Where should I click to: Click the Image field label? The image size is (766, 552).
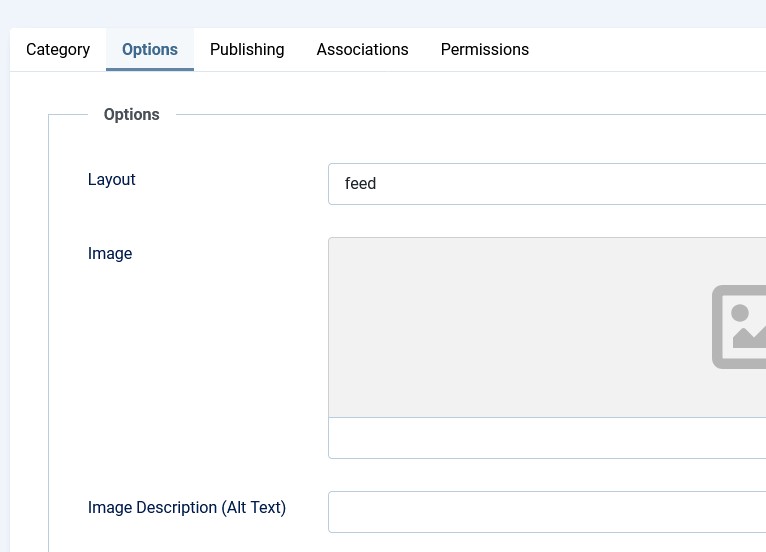[x=110, y=254]
